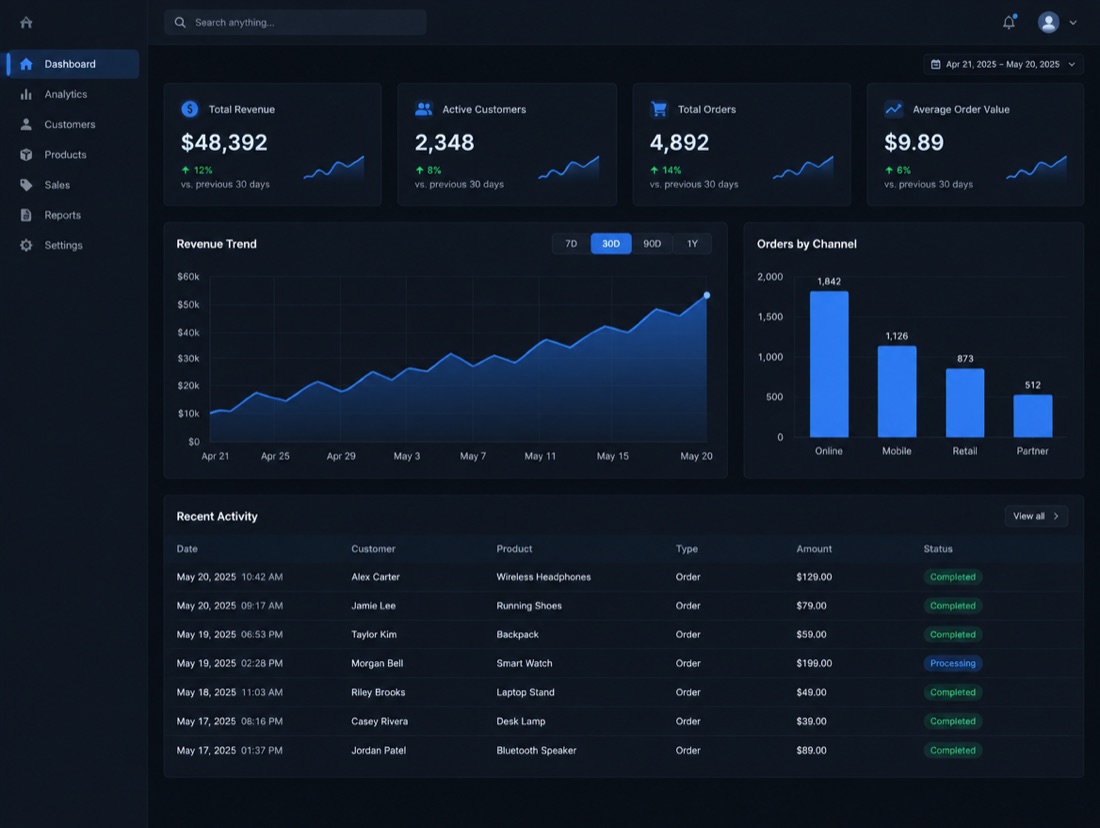
Task: Click the View all button in Recent Activity
Action: 1036,516
